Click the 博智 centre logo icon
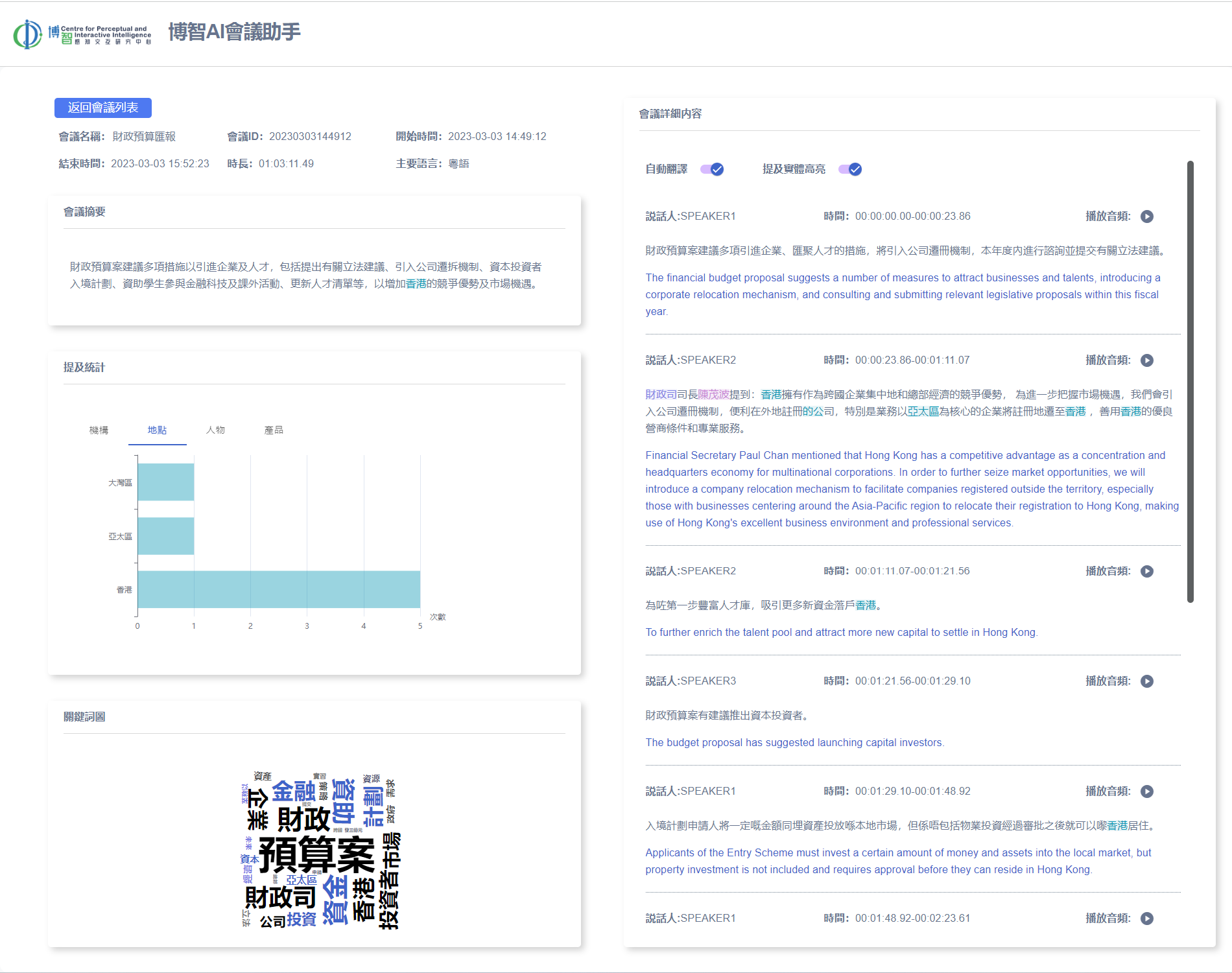1232x973 pixels. (27, 34)
